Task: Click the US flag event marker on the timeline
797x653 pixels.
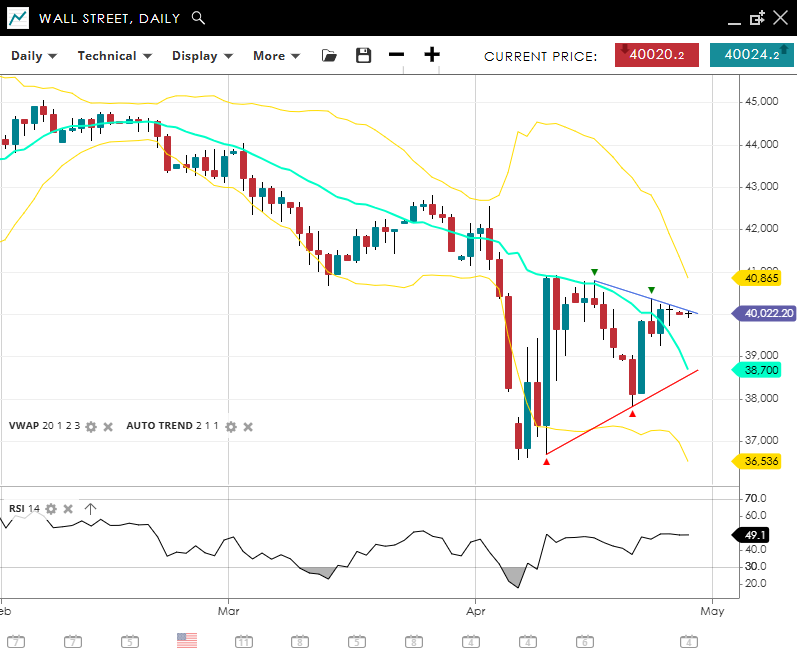Action: pos(187,640)
